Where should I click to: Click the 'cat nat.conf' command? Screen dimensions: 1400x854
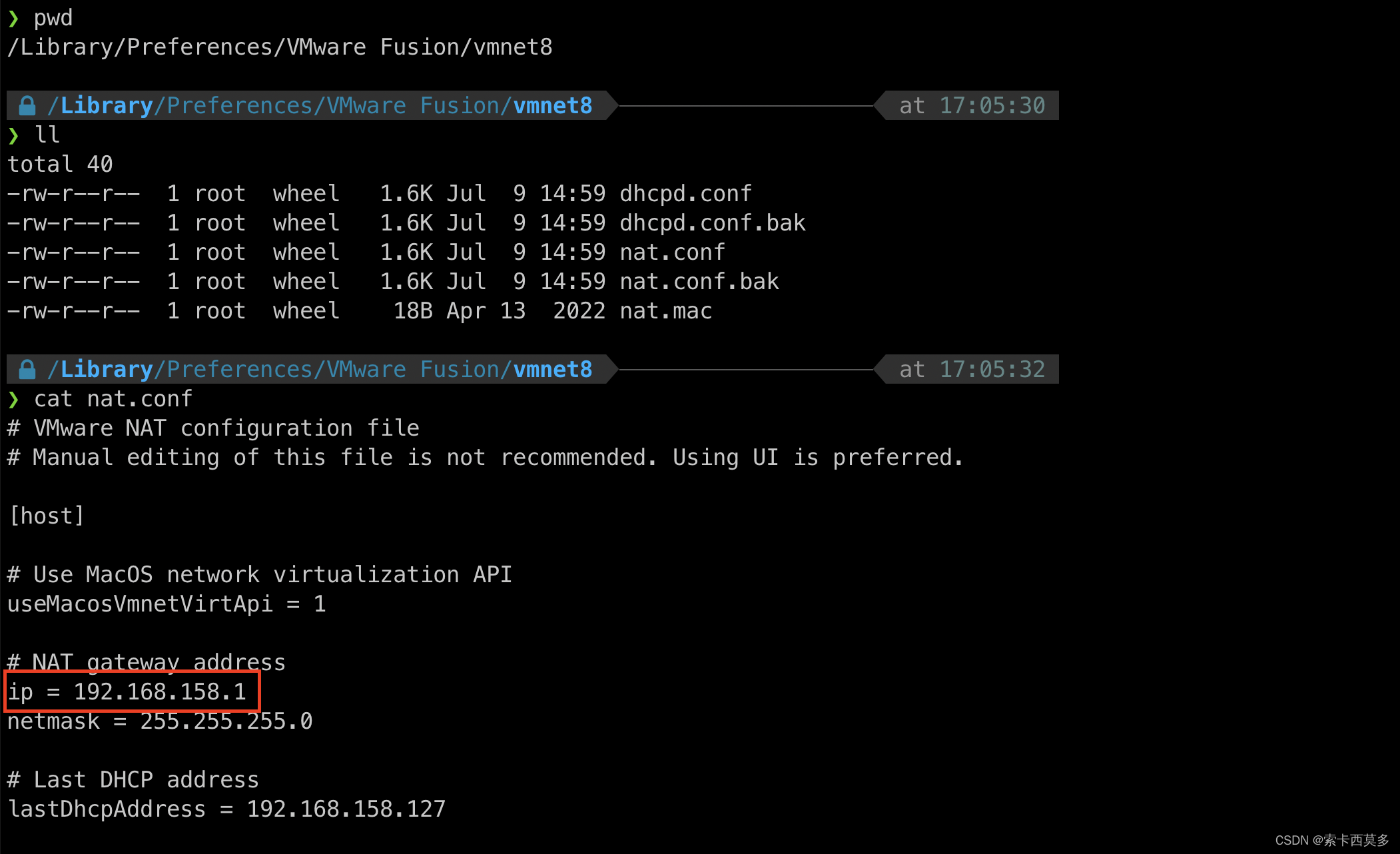pyautogui.click(x=113, y=398)
